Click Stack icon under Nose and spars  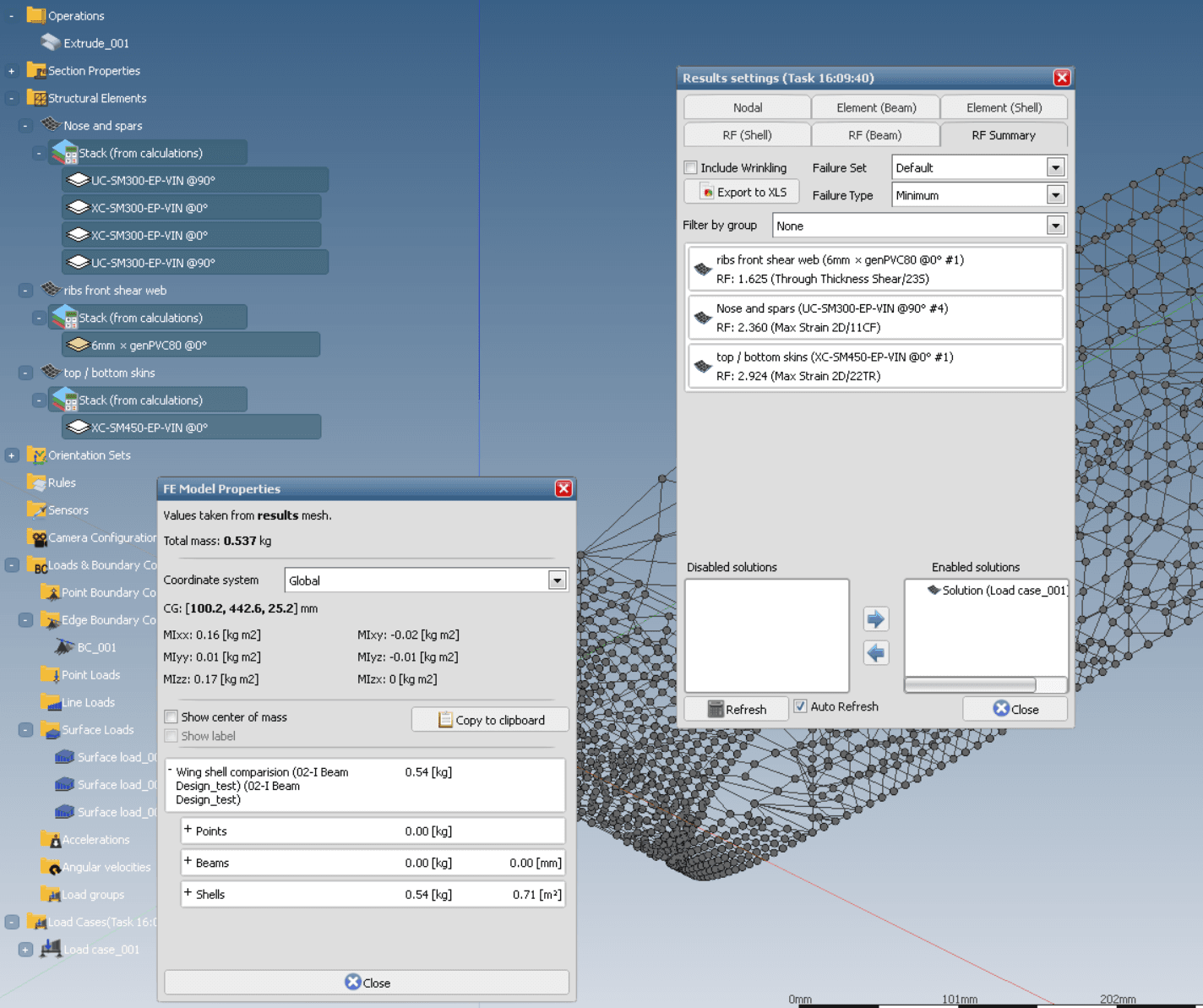click(x=65, y=153)
